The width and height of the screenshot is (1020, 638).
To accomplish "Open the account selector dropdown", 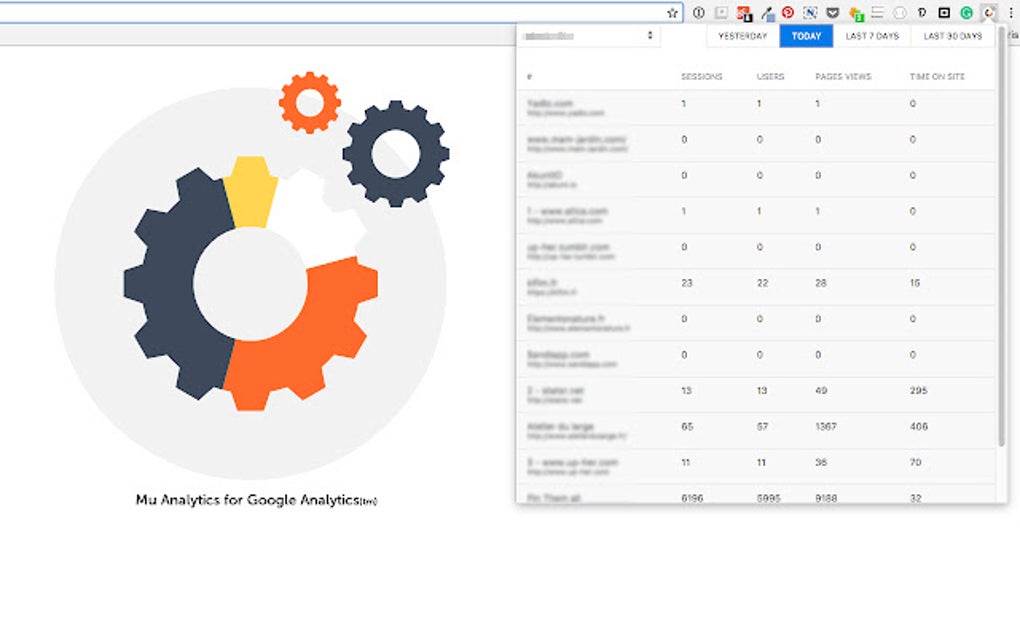I will coord(588,35).
